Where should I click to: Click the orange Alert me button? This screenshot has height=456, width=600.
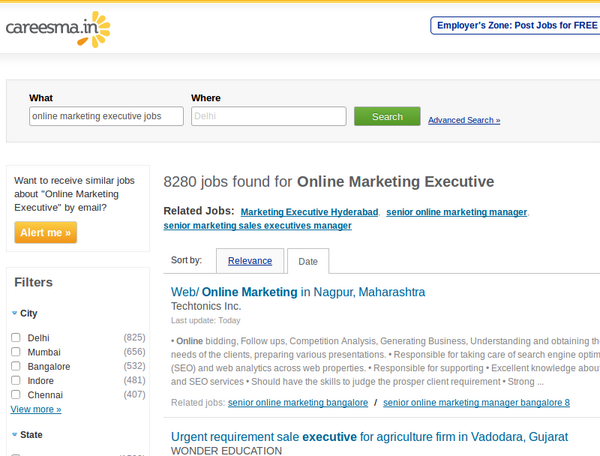(x=46, y=232)
